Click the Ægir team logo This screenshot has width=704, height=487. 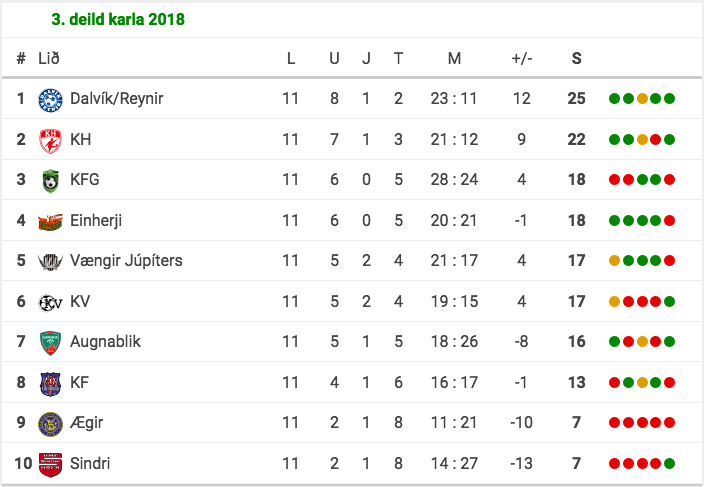[x=50, y=423]
